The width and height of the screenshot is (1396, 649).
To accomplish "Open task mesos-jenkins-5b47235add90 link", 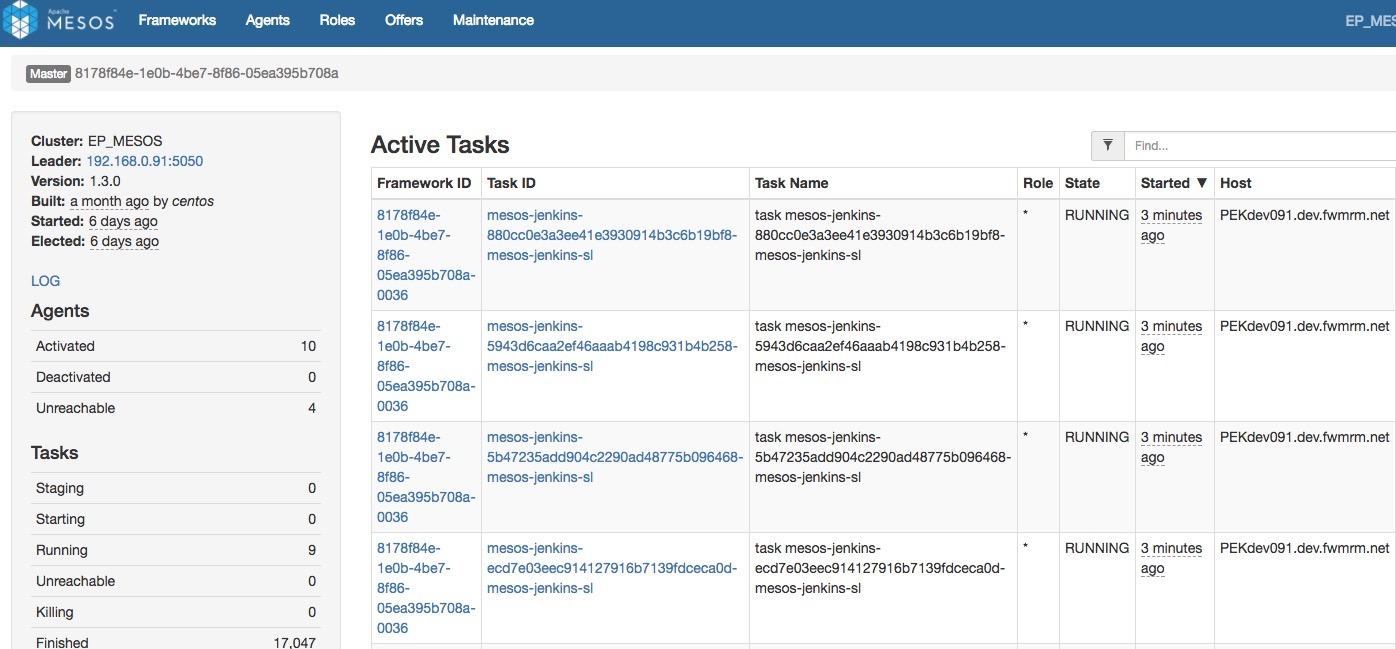I will [x=614, y=457].
